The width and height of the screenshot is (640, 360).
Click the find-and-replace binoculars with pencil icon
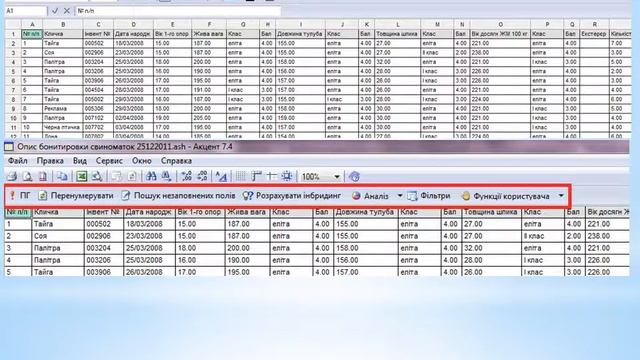167,176
